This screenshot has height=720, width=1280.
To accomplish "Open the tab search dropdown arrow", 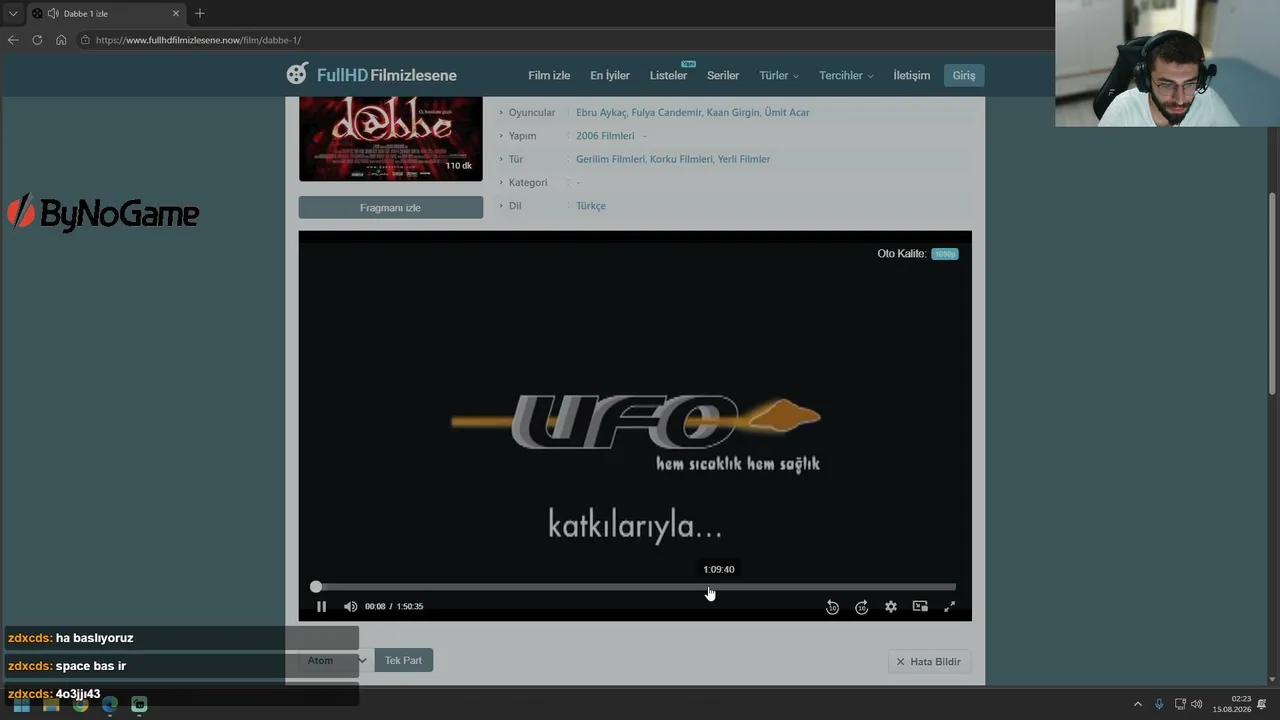I will tap(13, 13).
